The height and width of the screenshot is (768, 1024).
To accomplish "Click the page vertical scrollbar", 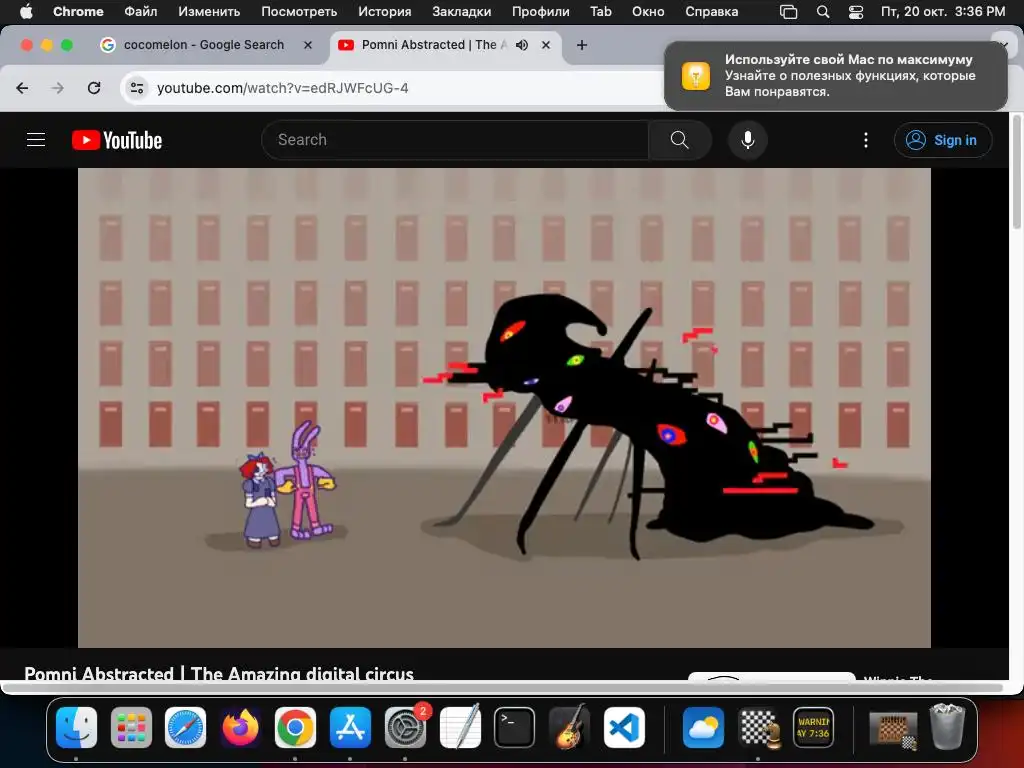I will [1016, 171].
